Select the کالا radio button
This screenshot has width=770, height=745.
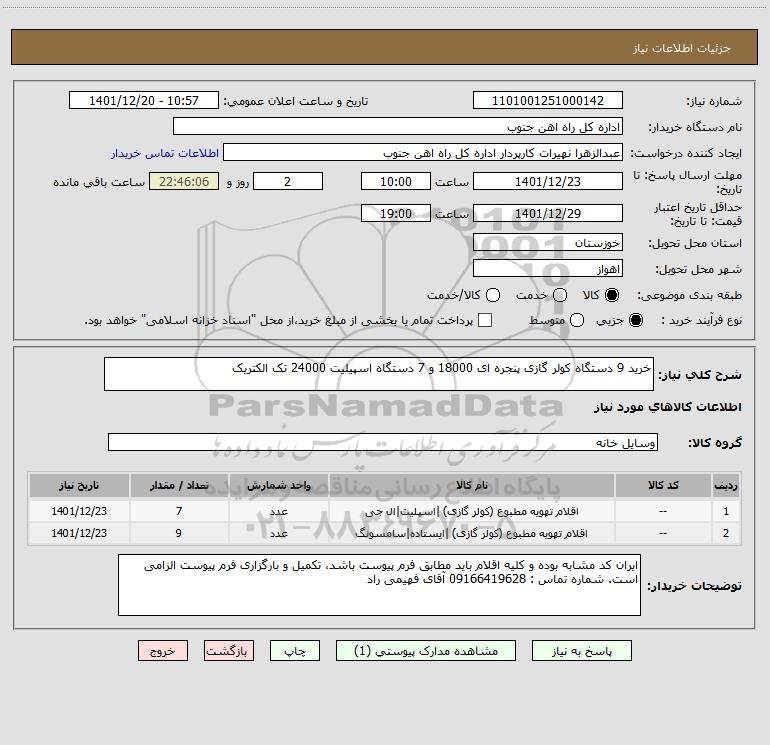pyautogui.click(x=612, y=295)
